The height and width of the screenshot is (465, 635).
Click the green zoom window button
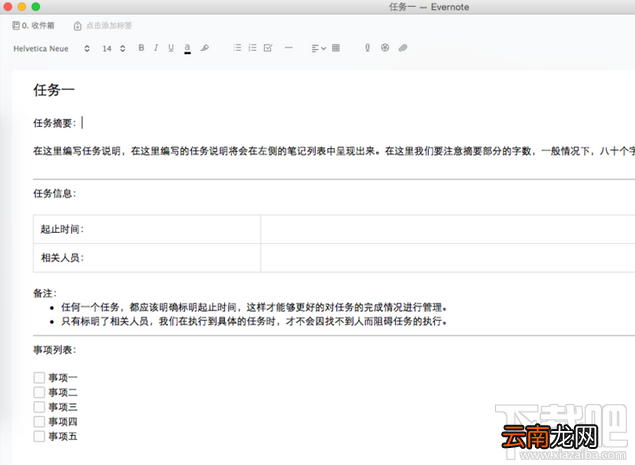[36, 6]
